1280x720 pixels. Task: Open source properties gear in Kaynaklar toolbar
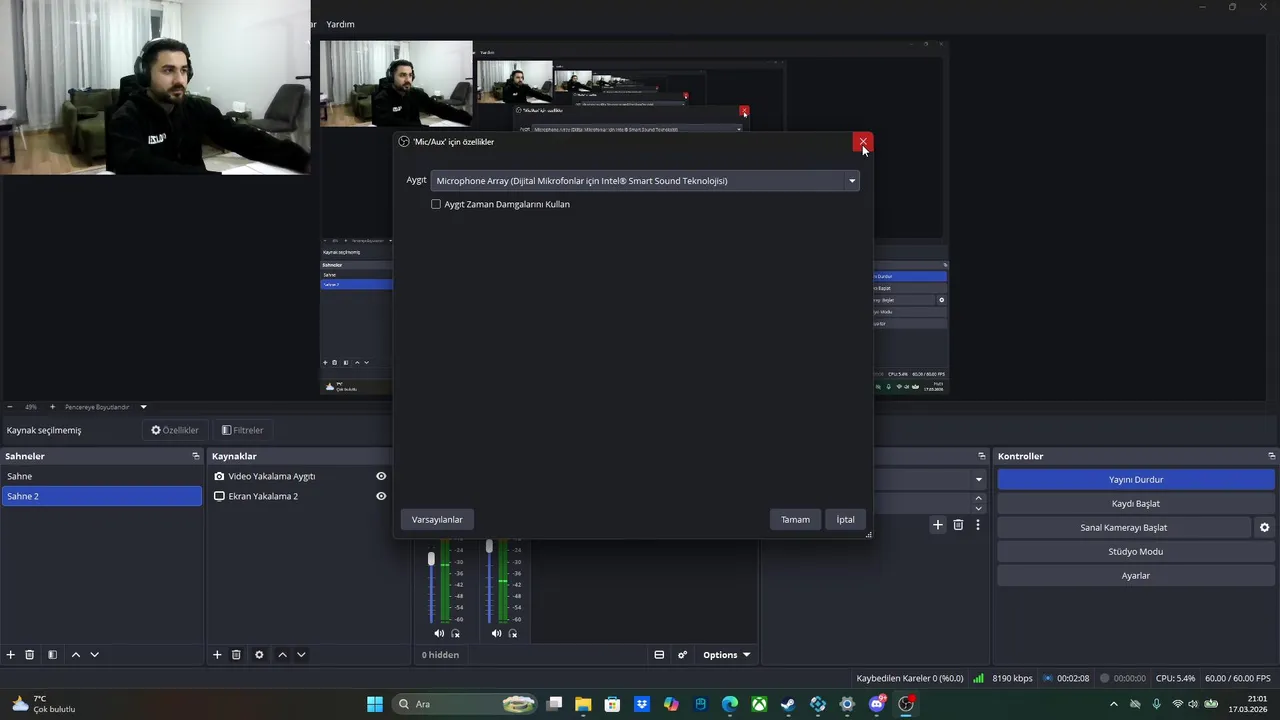[259, 655]
